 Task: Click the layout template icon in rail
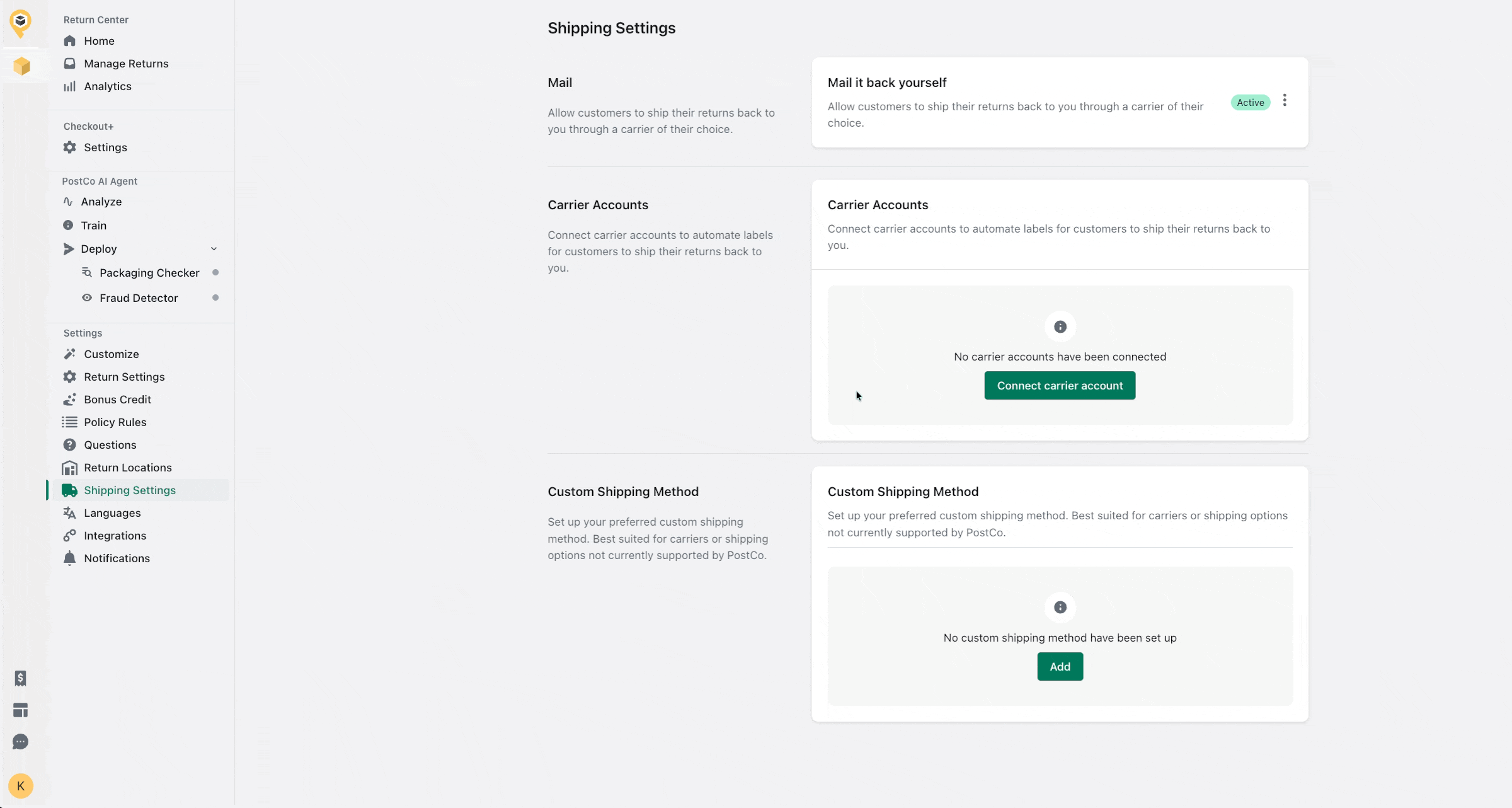(x=20, y=710)
